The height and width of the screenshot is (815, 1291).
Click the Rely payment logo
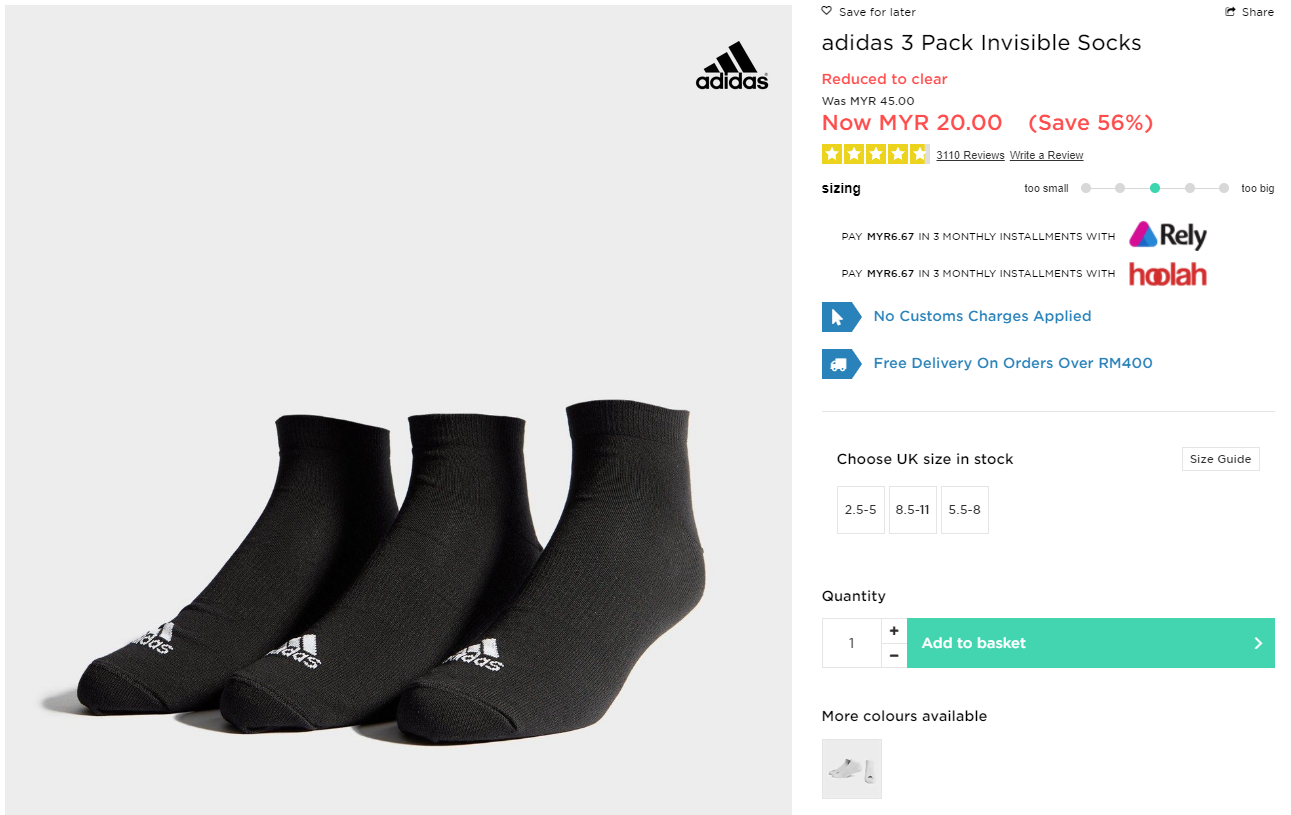click(x=1168, y=236)
